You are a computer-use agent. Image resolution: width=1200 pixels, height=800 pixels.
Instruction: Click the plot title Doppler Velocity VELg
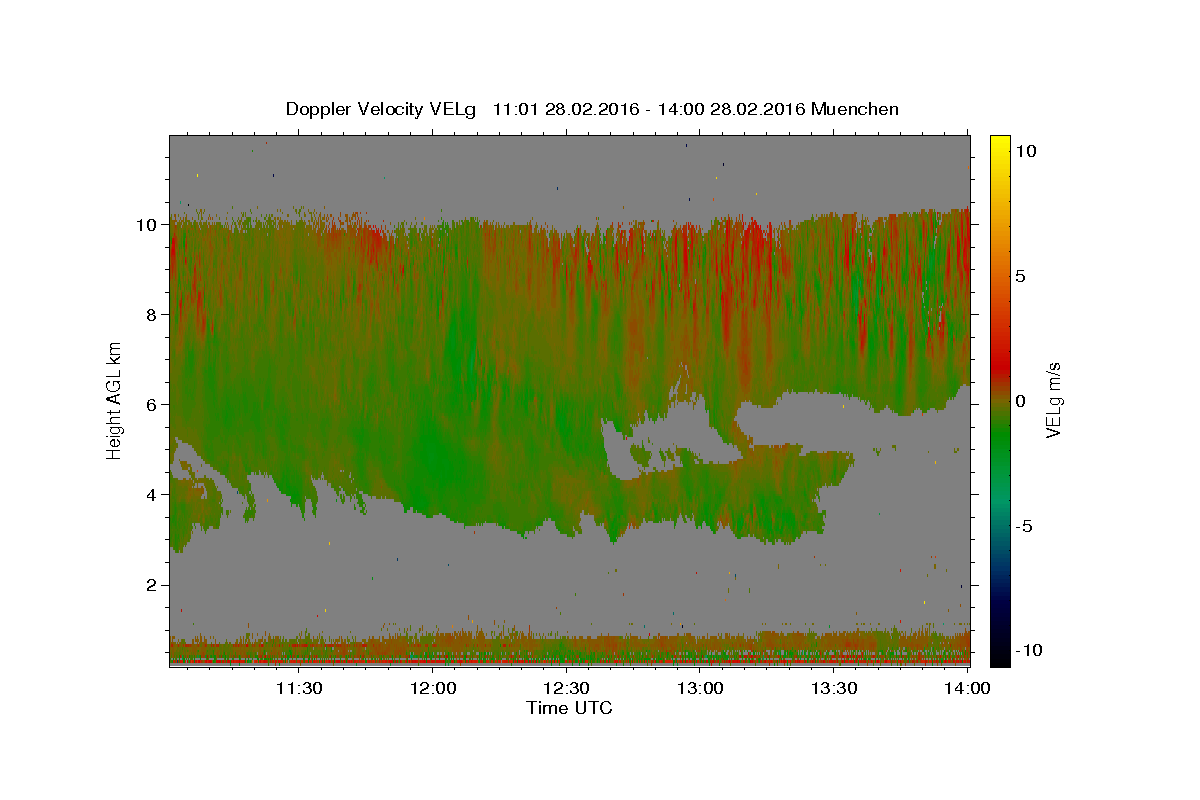[x=380, y=109]
